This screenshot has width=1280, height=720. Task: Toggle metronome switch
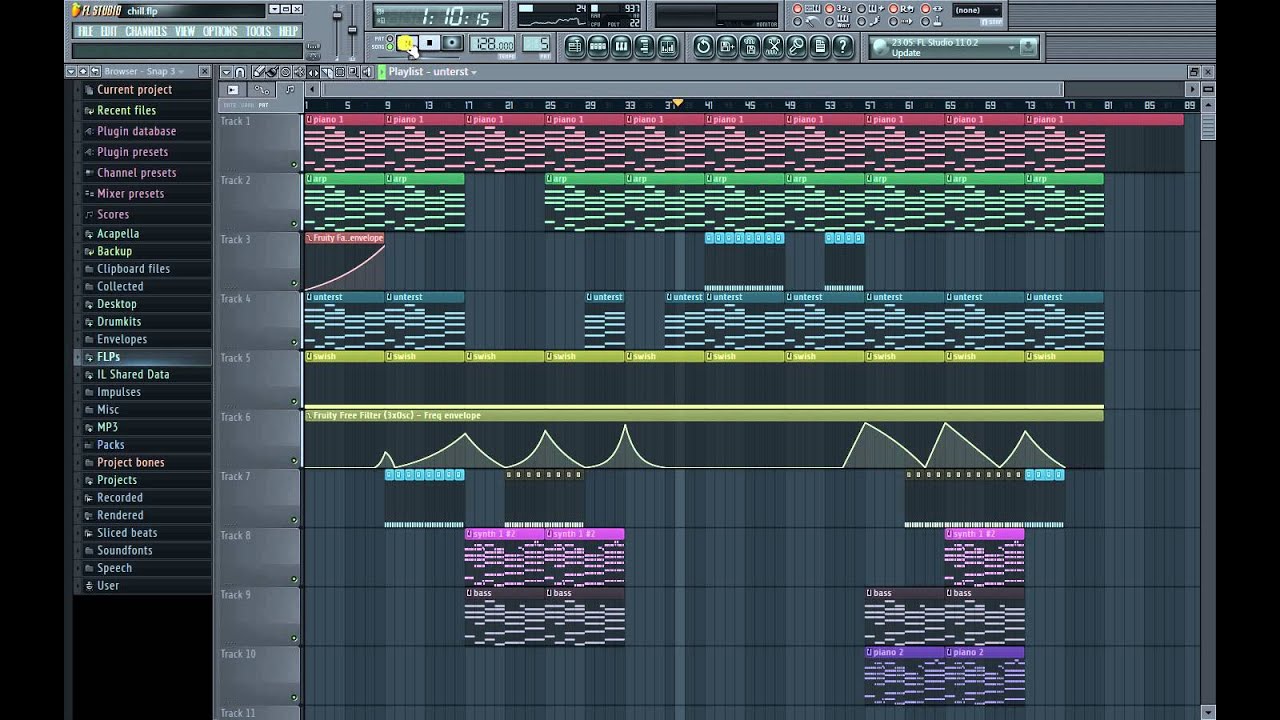pyautogui.click(x=797, y=22)
